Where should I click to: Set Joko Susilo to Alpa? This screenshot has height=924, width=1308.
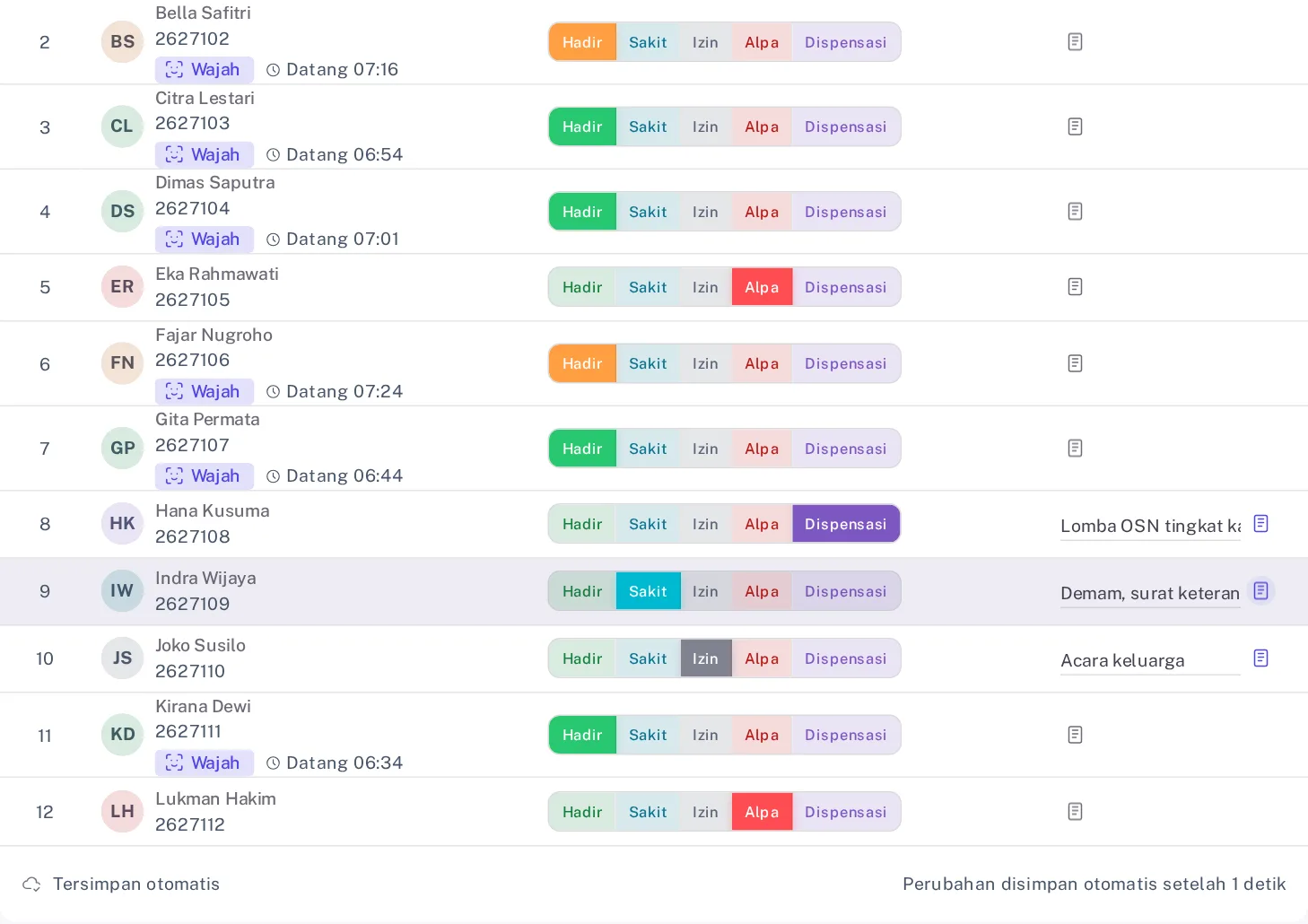coord(762,658)
